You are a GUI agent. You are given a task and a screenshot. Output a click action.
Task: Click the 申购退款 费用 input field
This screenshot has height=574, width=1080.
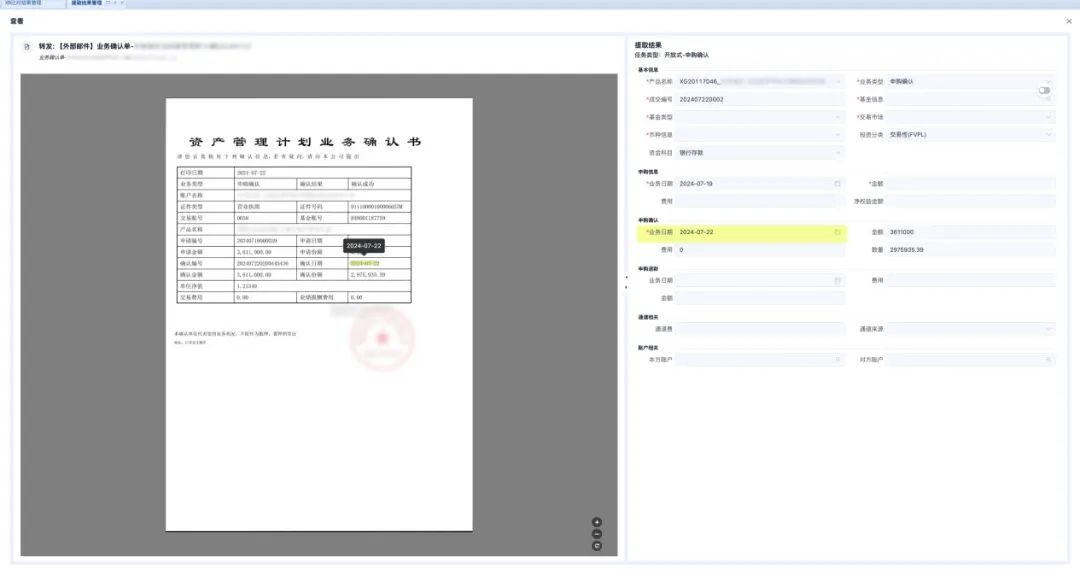(x=970, y=280)
